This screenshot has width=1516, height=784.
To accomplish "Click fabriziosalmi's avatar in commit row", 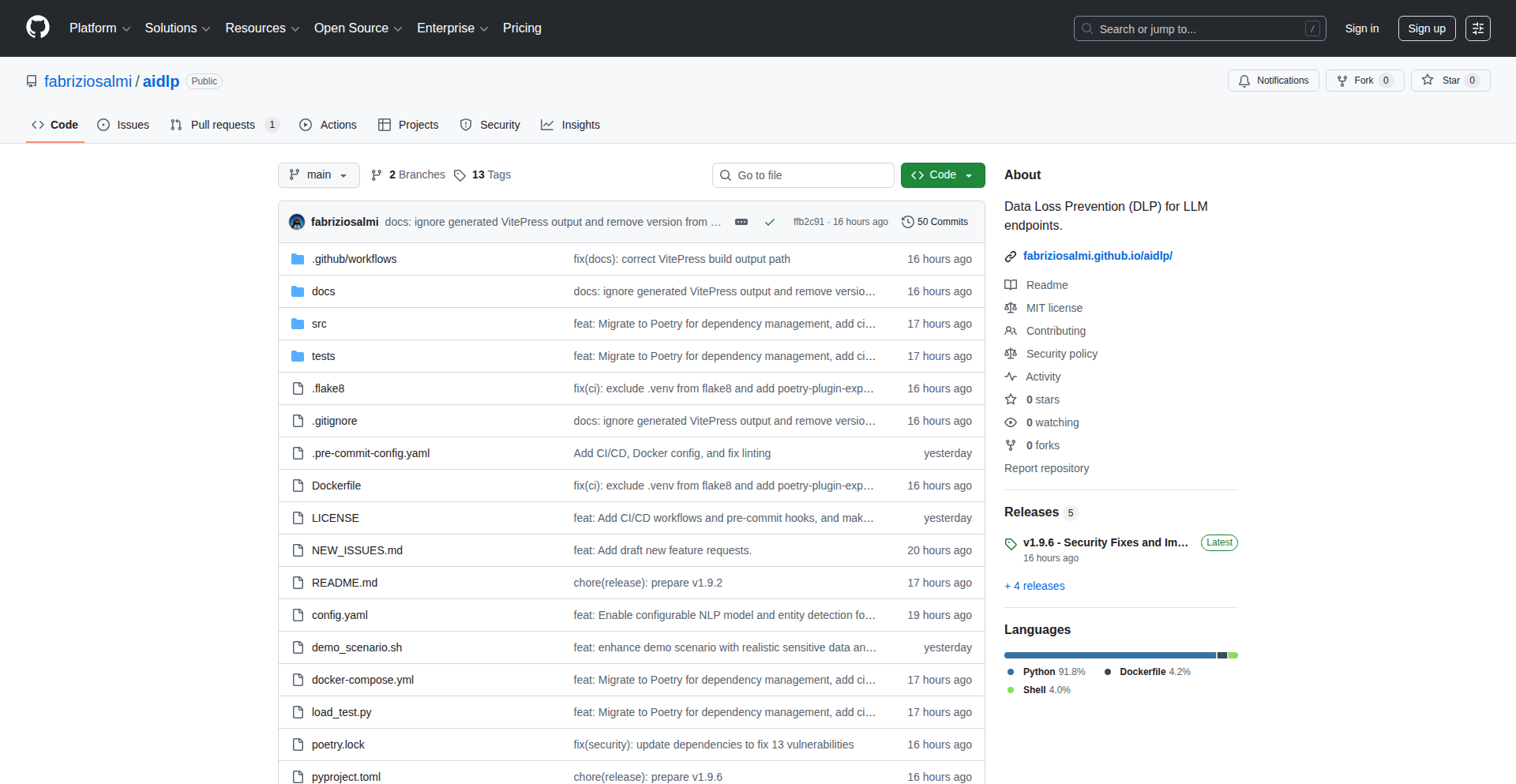I will pos(297,222).
